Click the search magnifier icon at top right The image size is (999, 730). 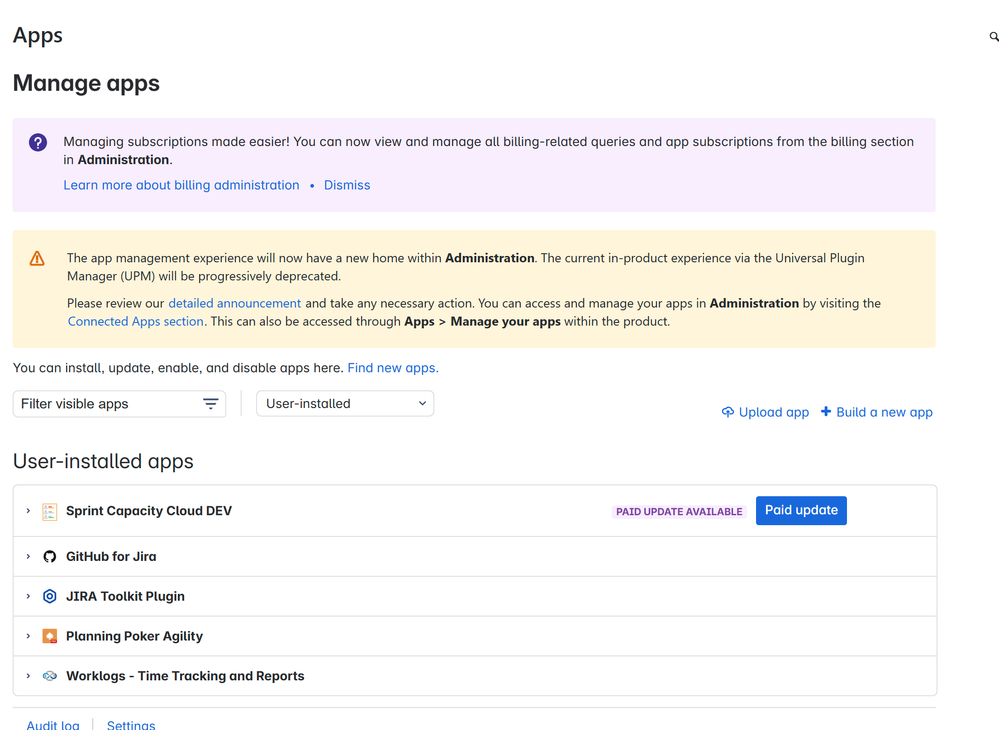coord(993,37)
